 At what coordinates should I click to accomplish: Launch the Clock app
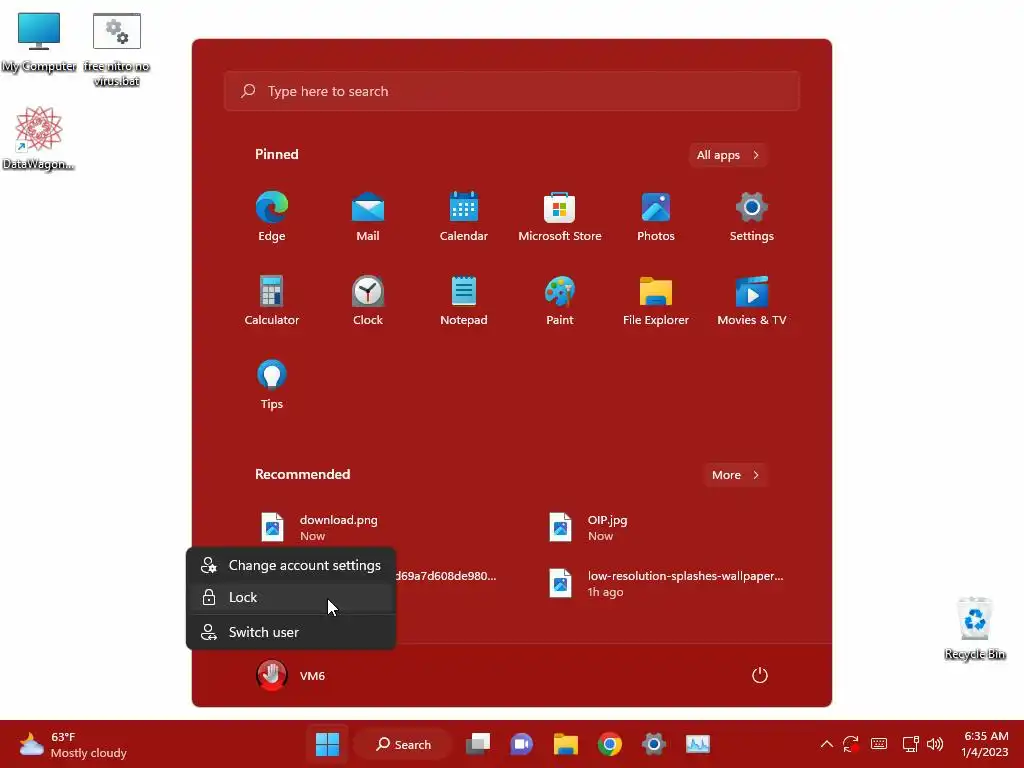368,300
